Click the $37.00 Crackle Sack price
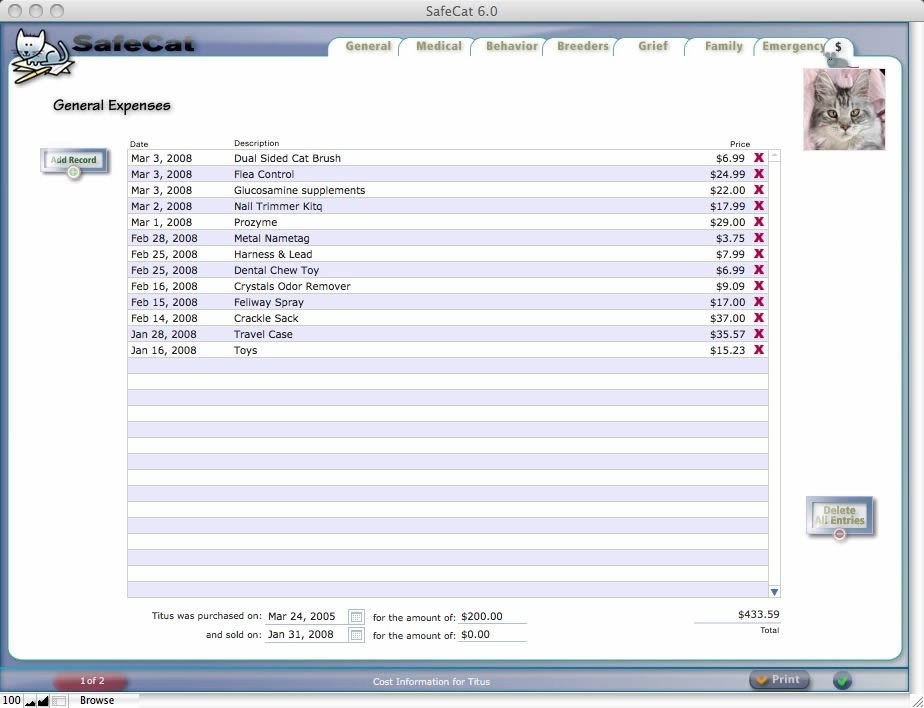This screenshot has width=924, height=708. tap(727, 318)
